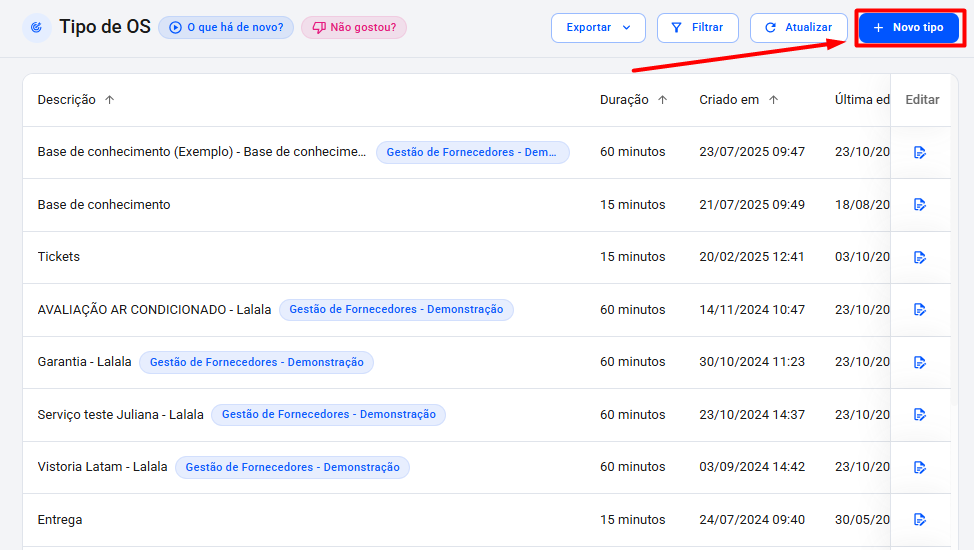Edit the Serviço teste Juliana row
The width and height of the screenshot is (974, 550).
(920, 415)
